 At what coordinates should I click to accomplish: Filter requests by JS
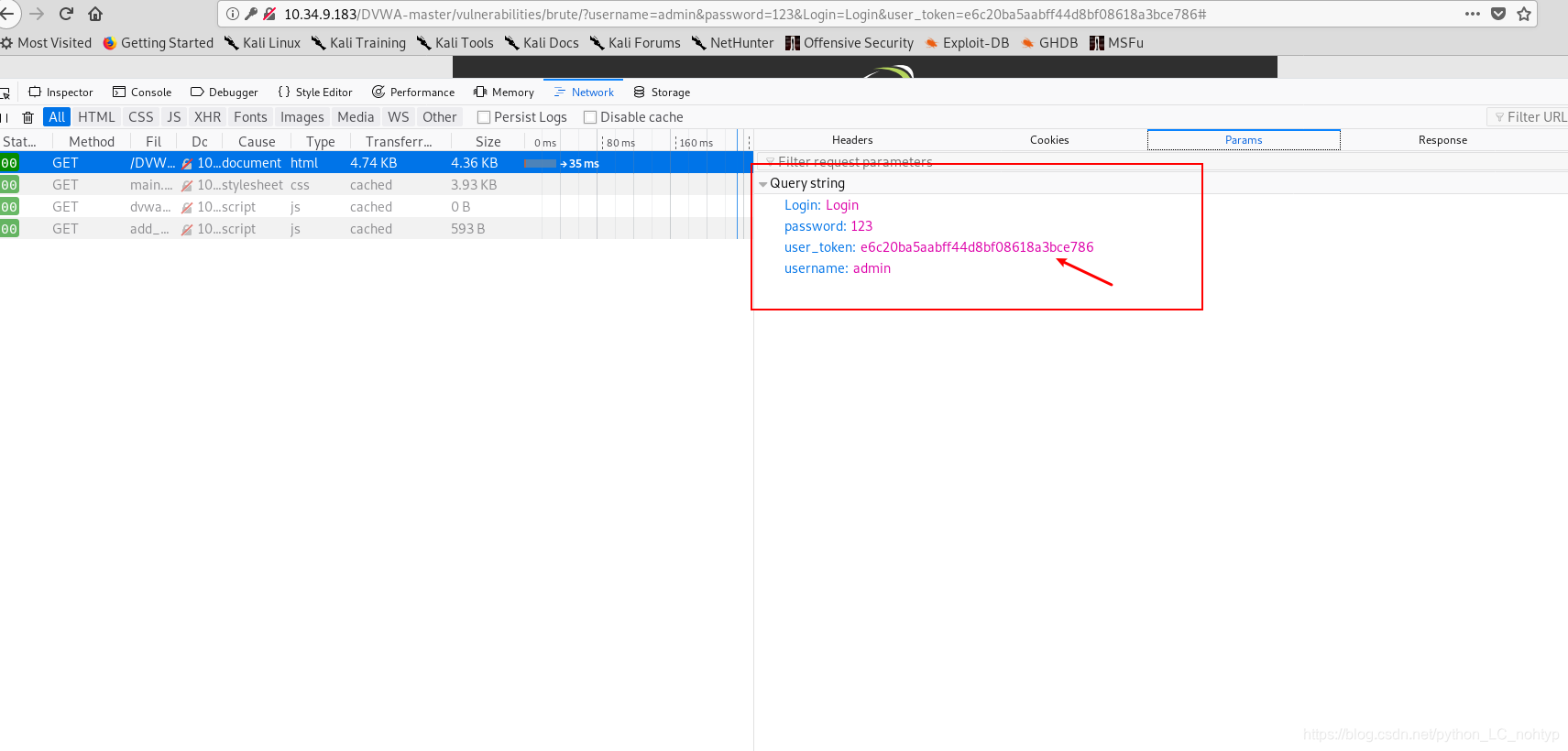click(x=174, y=117)
